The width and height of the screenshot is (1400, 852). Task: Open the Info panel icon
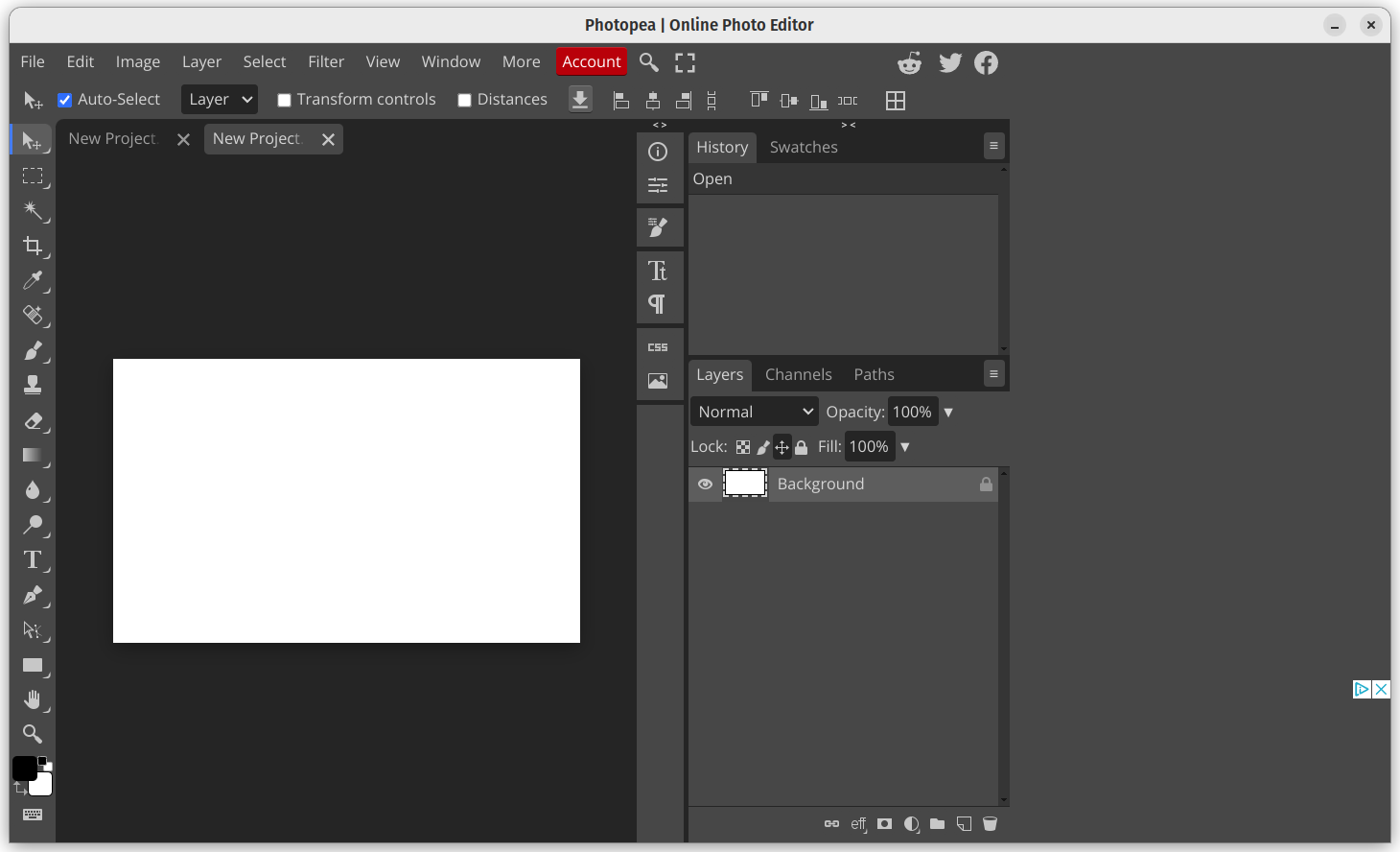pos(658,152)
